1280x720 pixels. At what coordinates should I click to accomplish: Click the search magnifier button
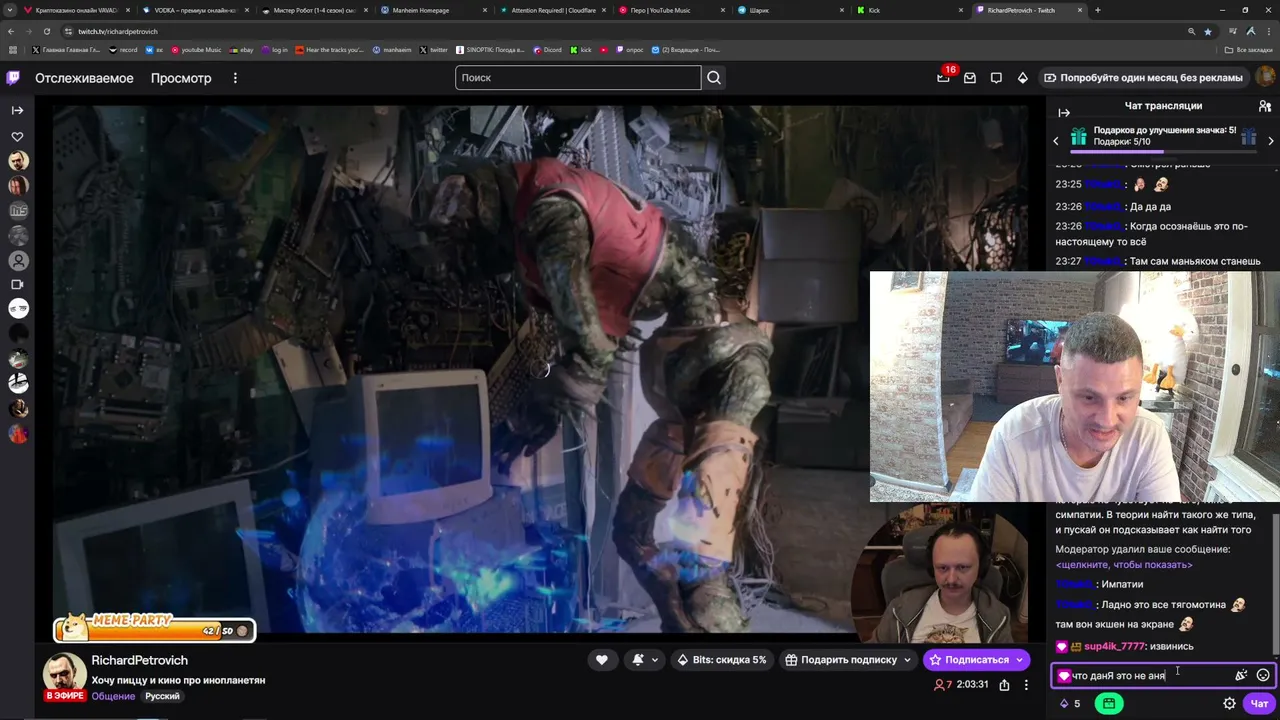[714, 78]
